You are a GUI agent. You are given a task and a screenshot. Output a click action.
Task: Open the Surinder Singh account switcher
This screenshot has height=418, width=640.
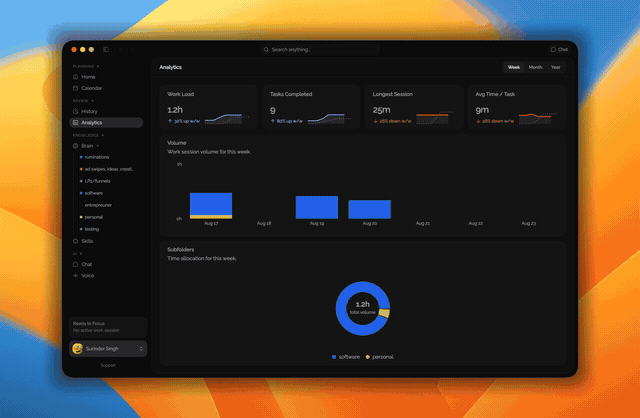[x=108, y=349]
